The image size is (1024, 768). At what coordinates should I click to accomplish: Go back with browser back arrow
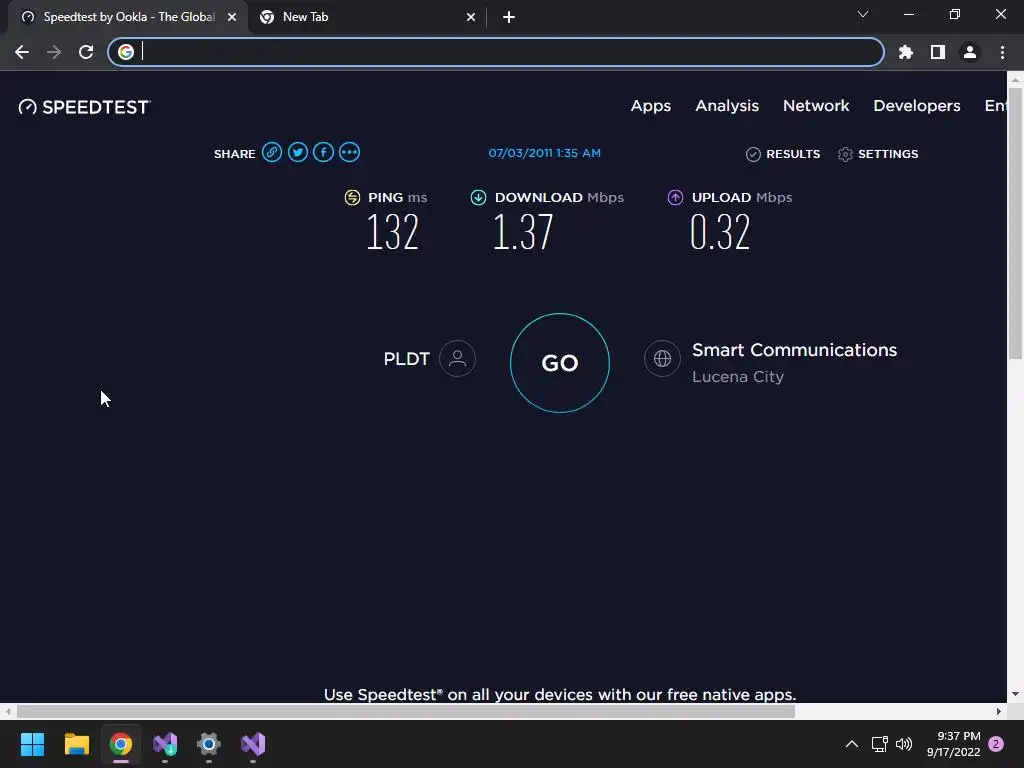coord(22,52)
